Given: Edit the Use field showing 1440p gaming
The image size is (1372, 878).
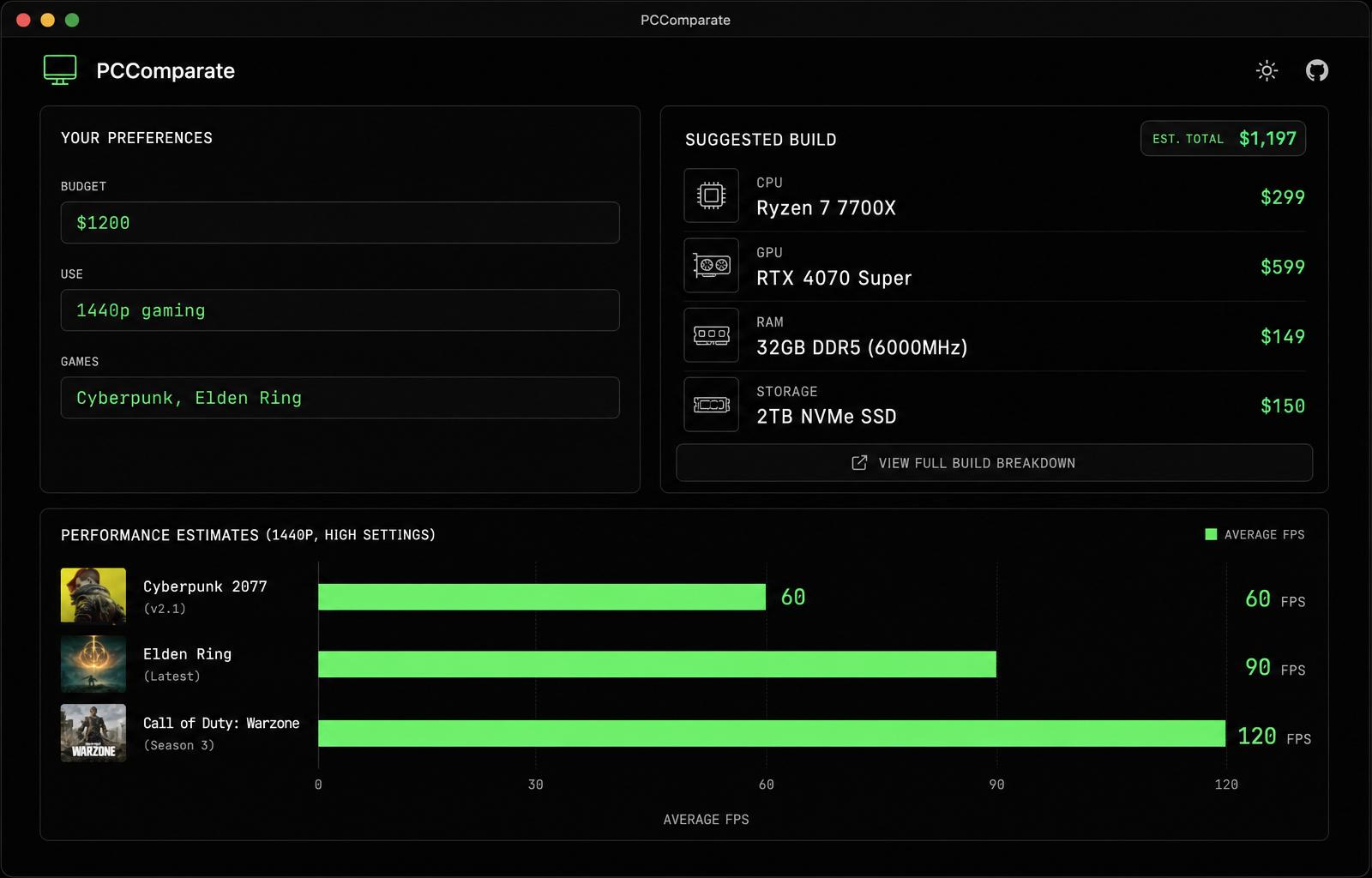Looking at the screenshot, I should [x=340, y=310].
